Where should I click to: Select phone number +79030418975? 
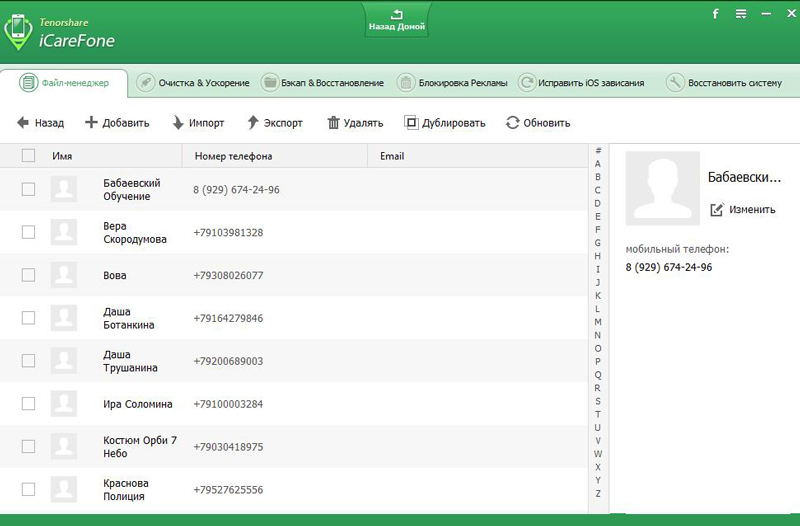click(228, 447)
